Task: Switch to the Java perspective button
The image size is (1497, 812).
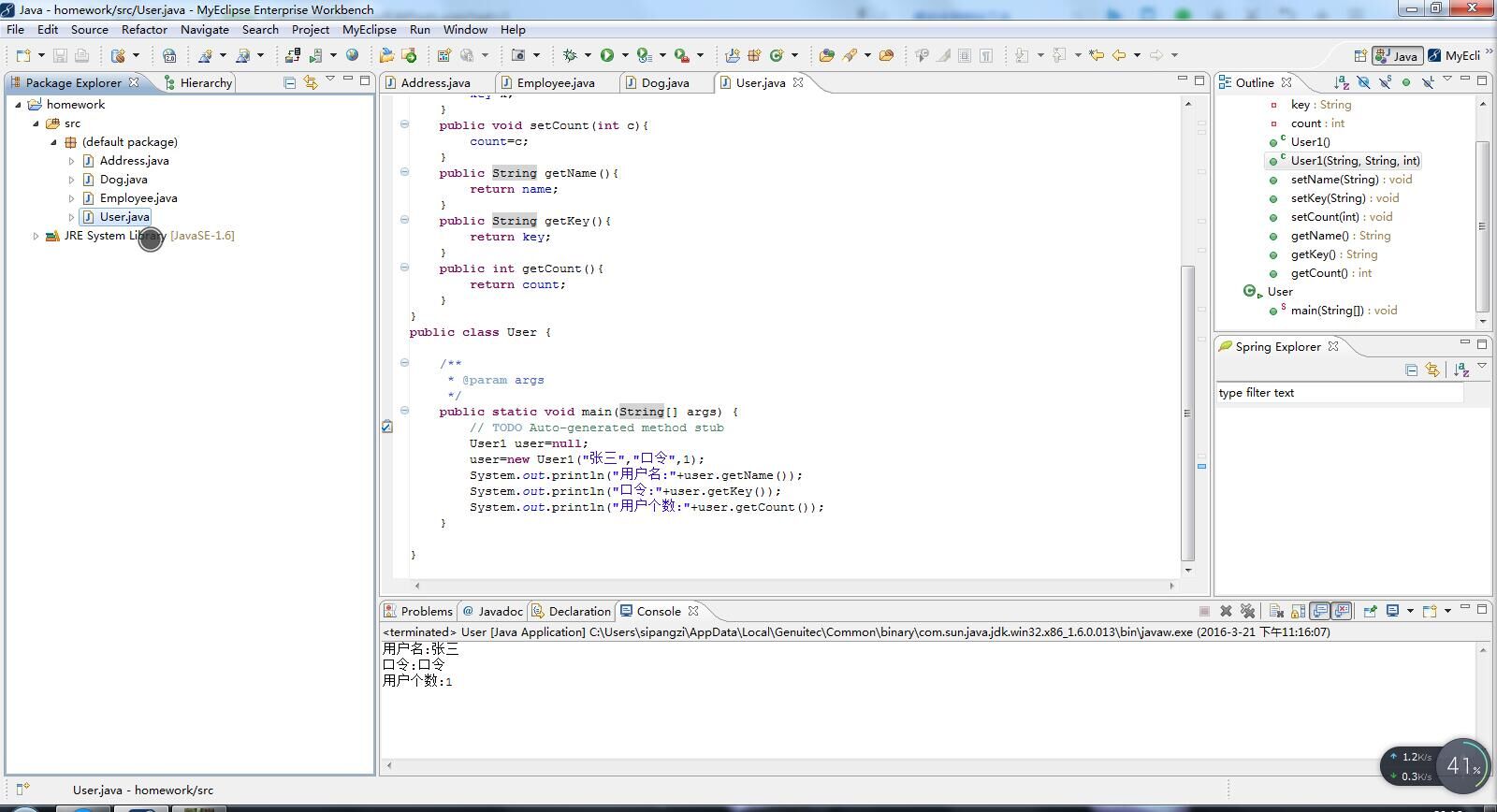Action: click(1397, 55)
